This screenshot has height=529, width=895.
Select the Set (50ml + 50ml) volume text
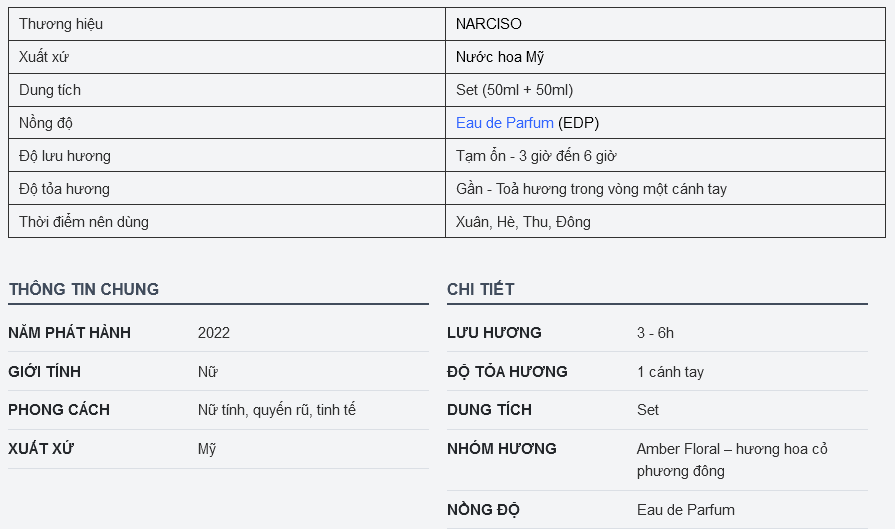pyautogui.click(x=514, y=90)
